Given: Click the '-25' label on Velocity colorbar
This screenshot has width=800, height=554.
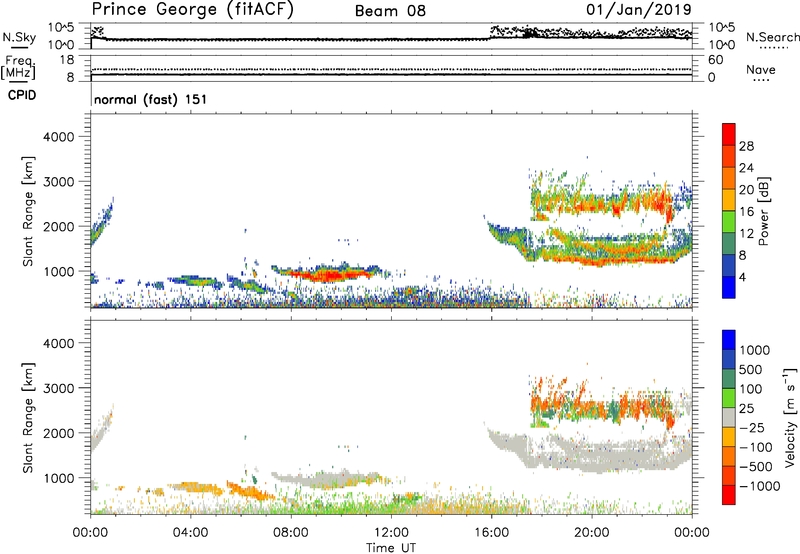Looking at the screenshot, I should point(752,428).
